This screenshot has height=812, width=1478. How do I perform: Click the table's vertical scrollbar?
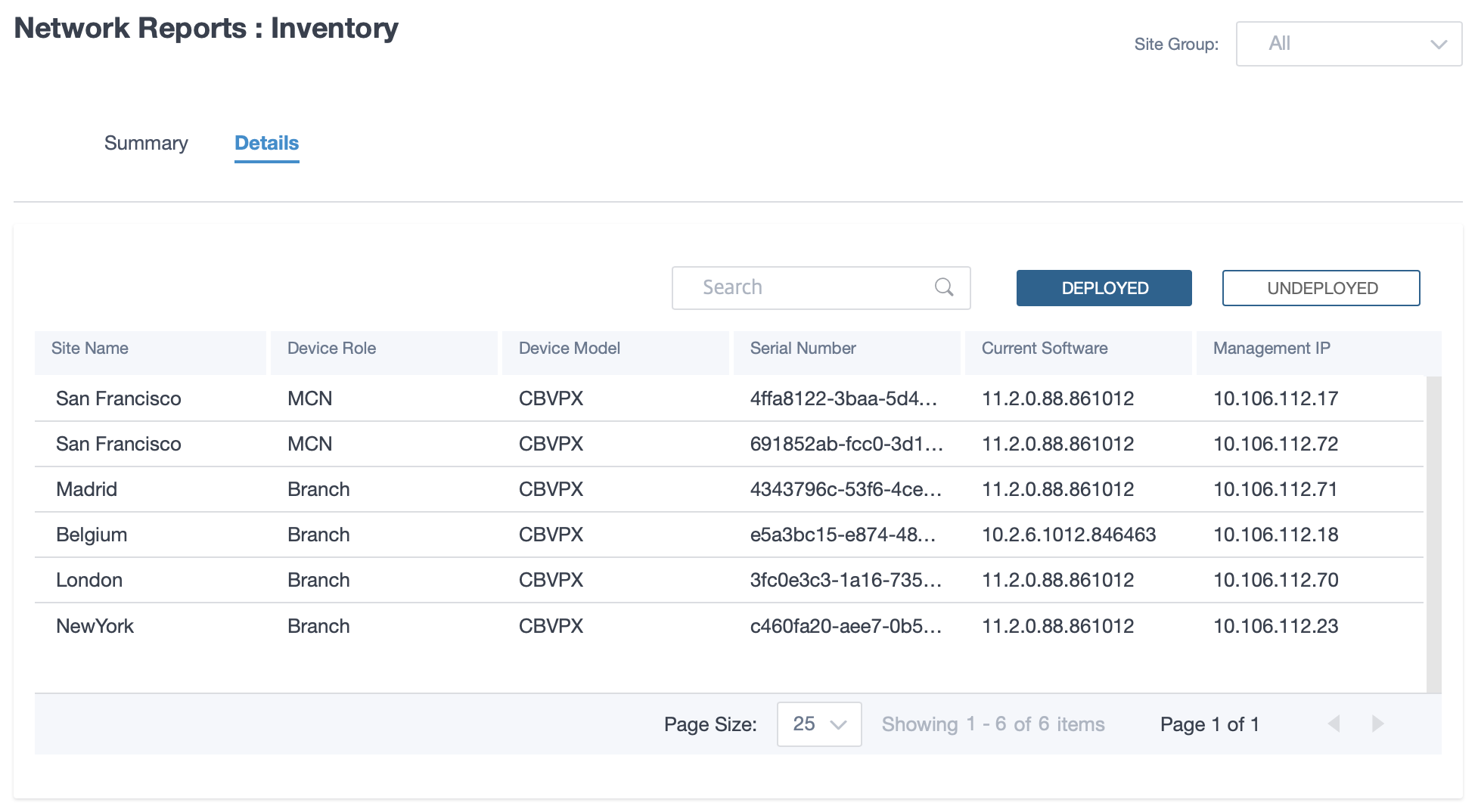[x=1433, y=534]
